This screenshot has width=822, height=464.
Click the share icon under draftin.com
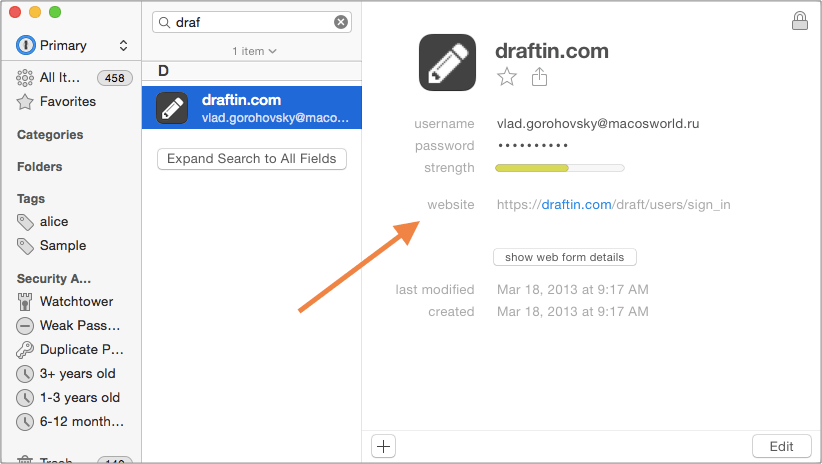pos(539,77)
